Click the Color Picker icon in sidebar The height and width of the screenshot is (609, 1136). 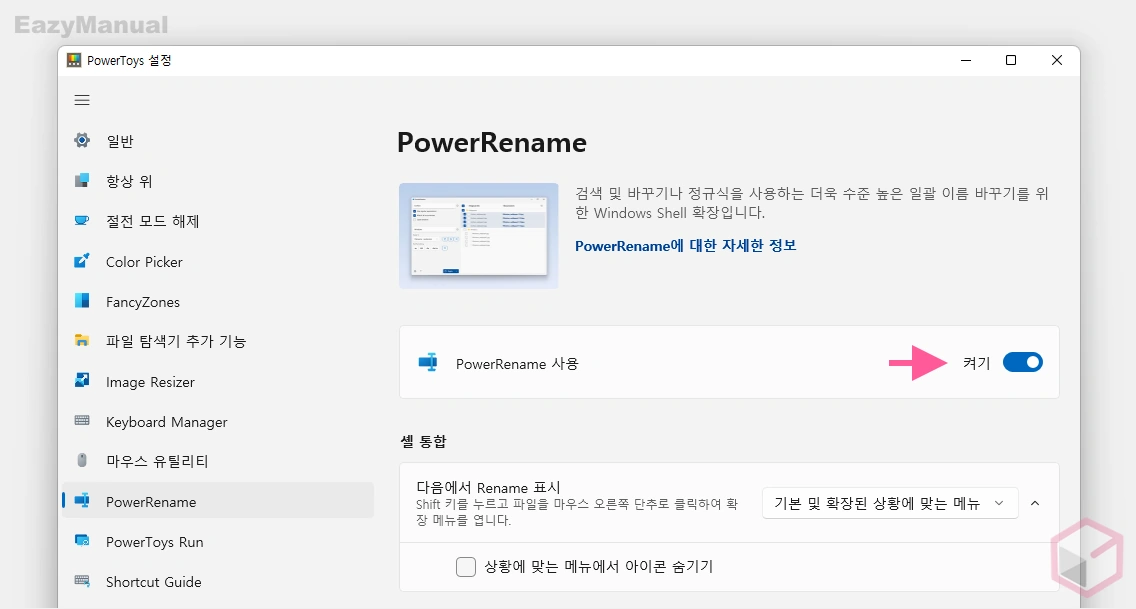pos(82,261)
